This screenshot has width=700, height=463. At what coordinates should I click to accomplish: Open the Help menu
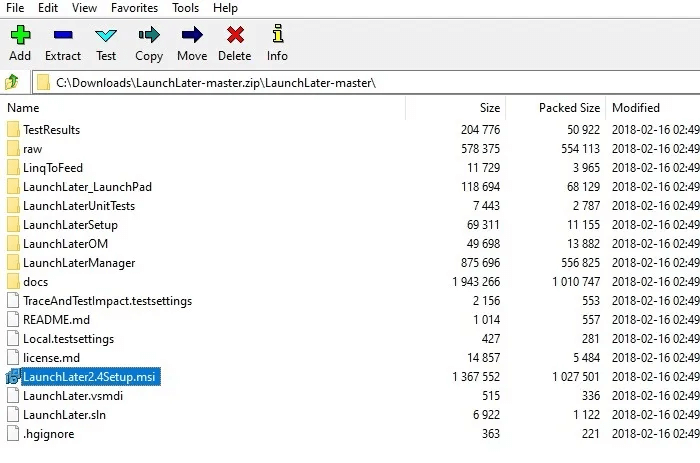point(225,8)
